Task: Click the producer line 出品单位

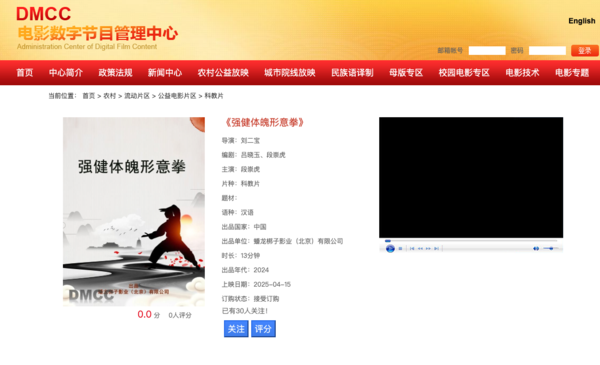Action: [282, 241]
